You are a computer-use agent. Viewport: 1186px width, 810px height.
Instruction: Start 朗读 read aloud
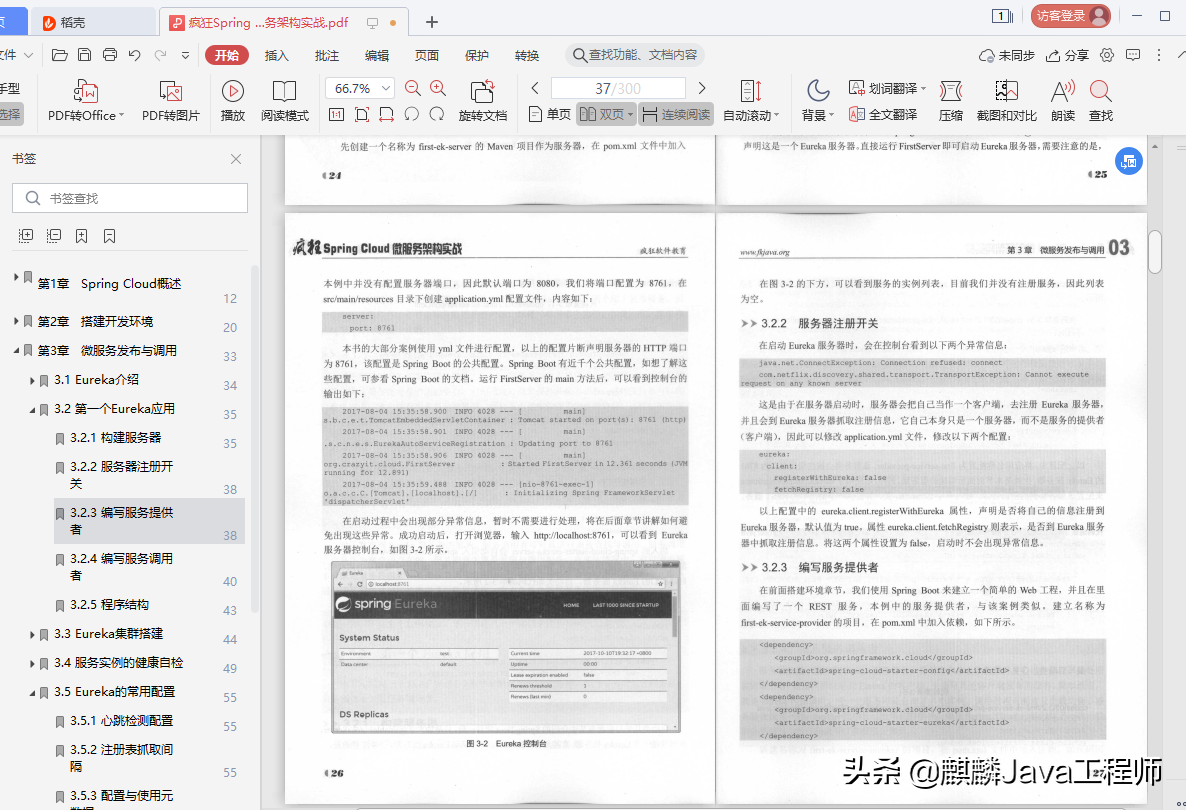(1063, 101)
